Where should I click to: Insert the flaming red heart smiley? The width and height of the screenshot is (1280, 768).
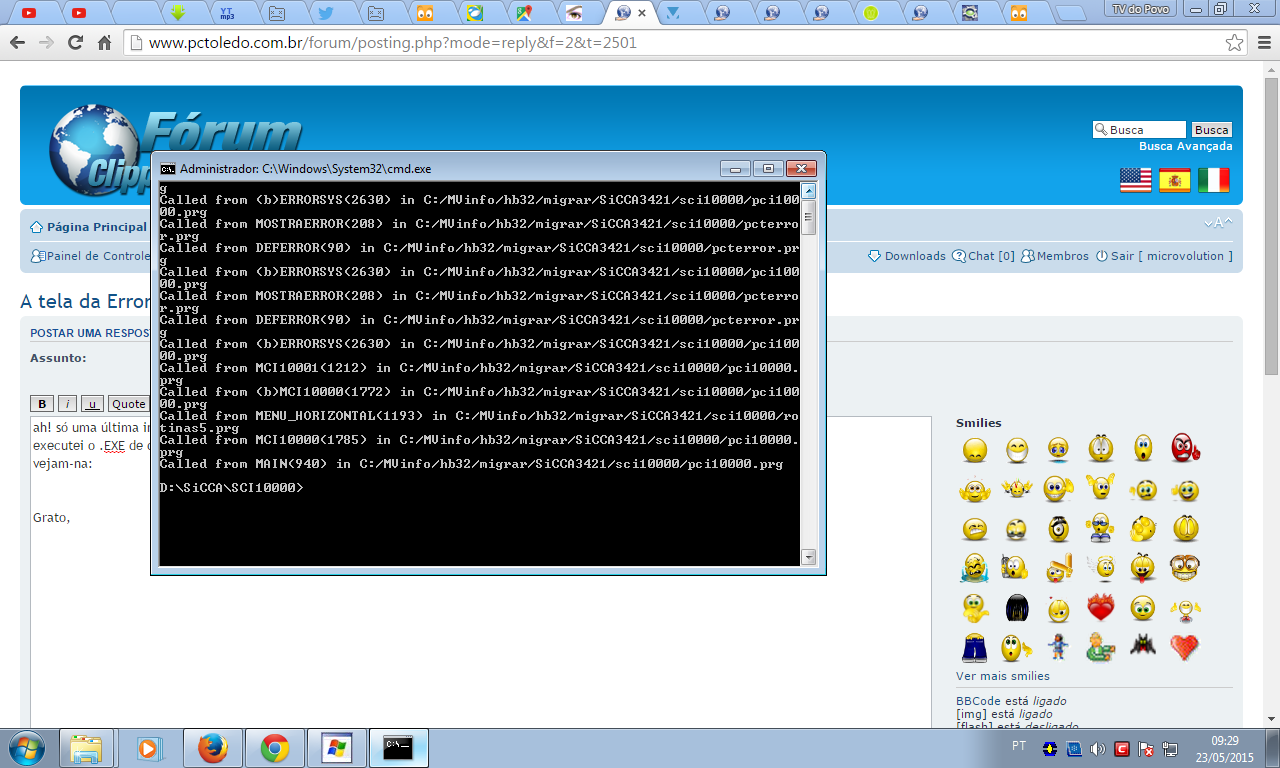1101,607
